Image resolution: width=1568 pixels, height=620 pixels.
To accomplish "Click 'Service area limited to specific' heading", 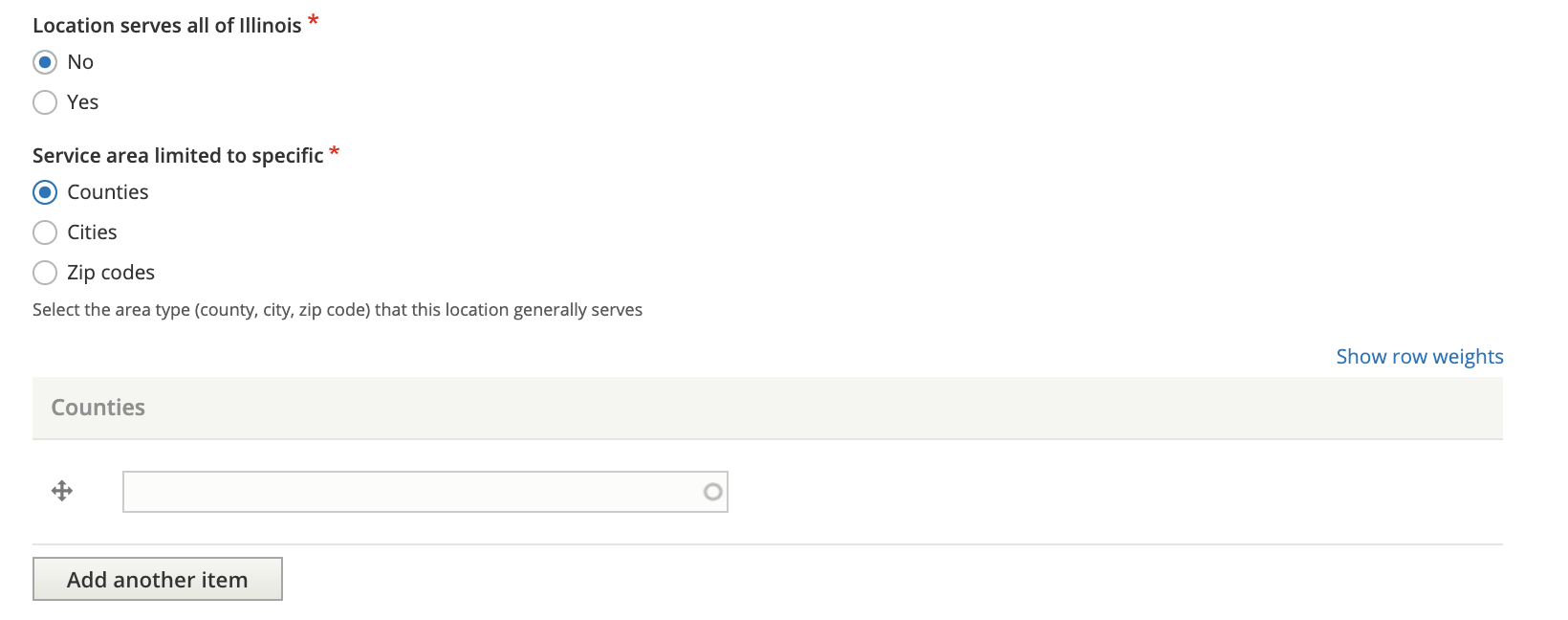I will [x=178, y=156].
